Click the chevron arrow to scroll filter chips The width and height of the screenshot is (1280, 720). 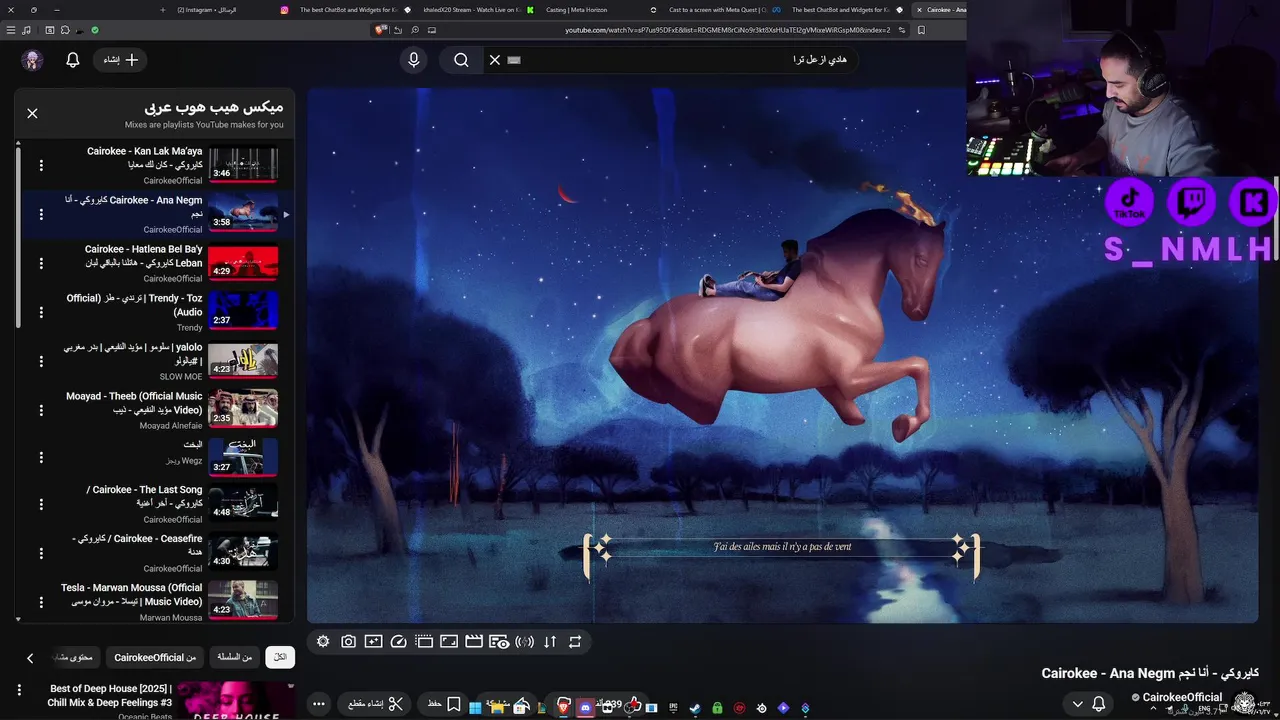click(30, 658)
